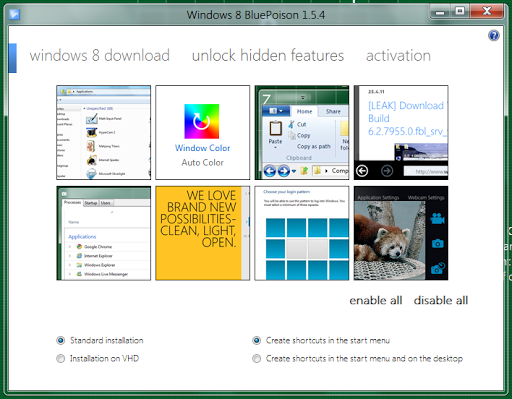Screen dimensions: 512x399
Task: Select shortcuts in start menu and desktop
Action: [x=256, y=359]
